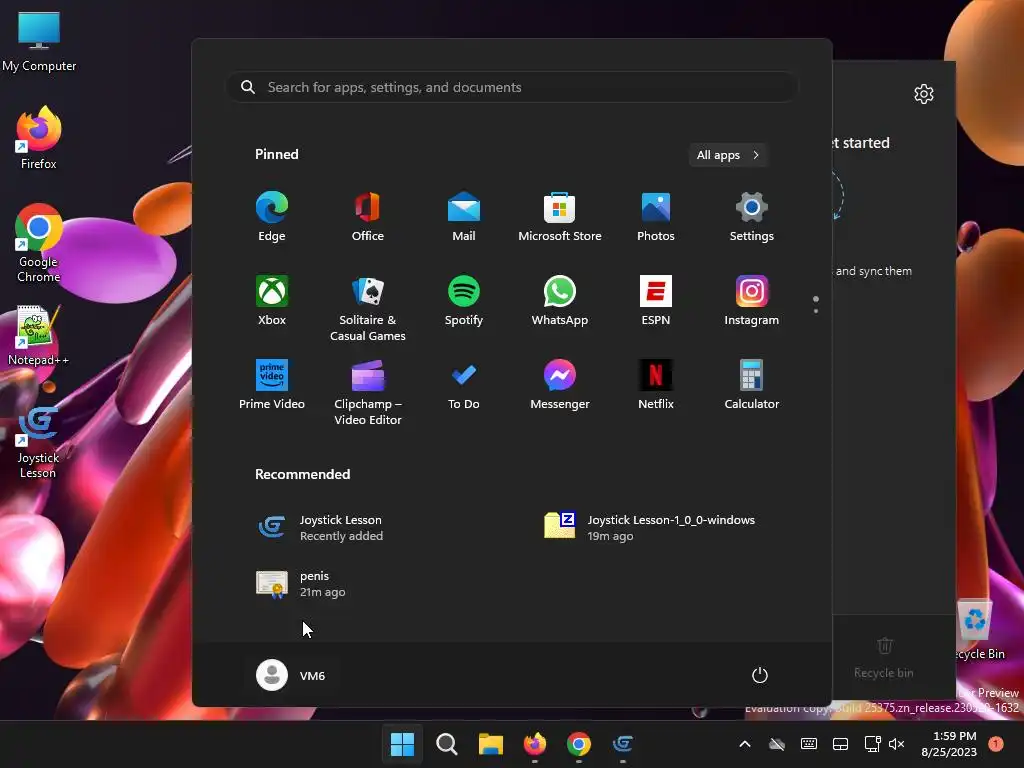Open Microsoft Store
The width and height of the screenshot is (1024, 768).
click(560, 217)
